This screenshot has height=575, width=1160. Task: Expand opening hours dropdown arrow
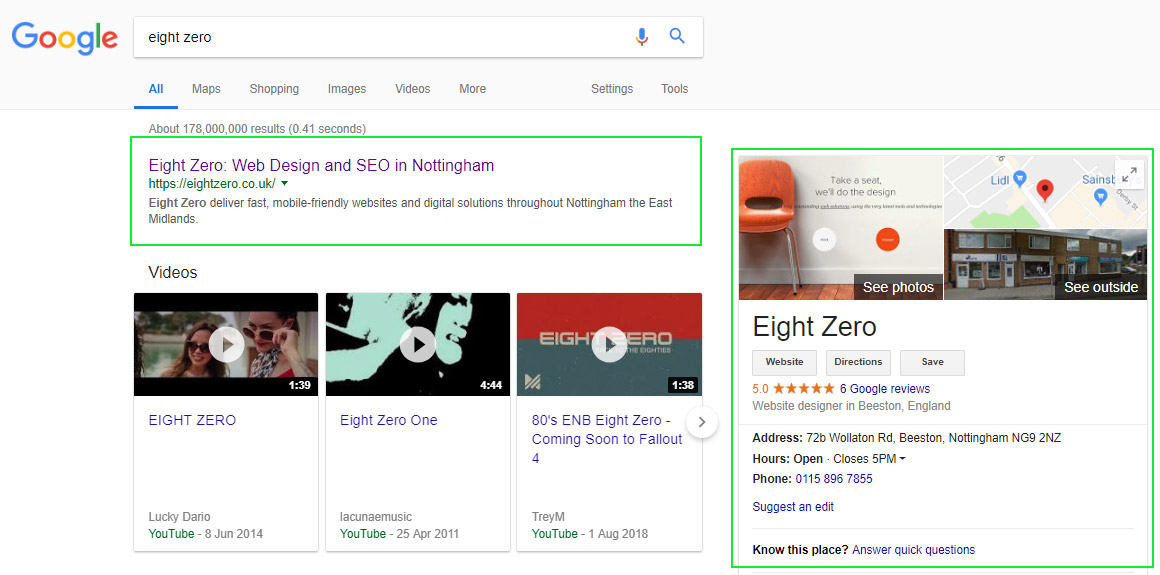tap(902, 459)
